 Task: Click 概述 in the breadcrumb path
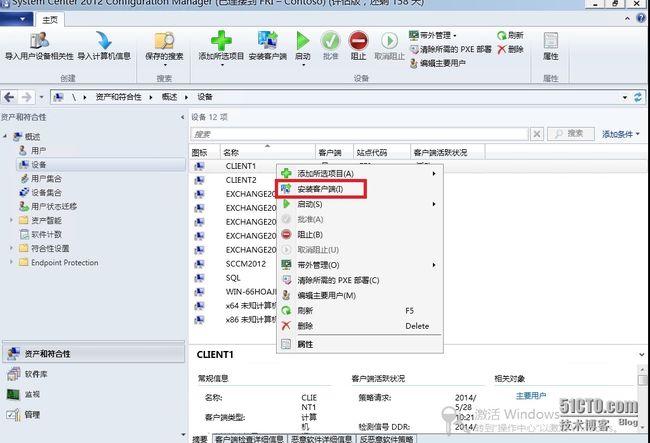click(x=169, y=97)
